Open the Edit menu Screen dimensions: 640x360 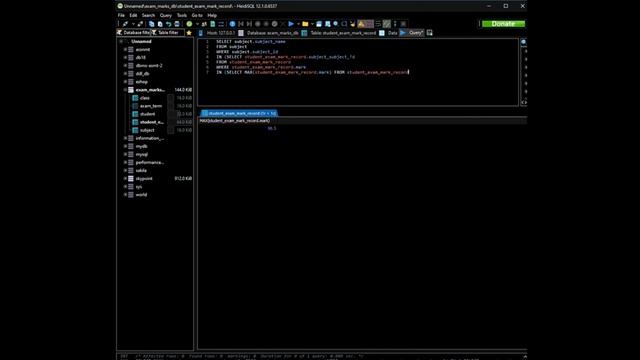pos(133,15)
